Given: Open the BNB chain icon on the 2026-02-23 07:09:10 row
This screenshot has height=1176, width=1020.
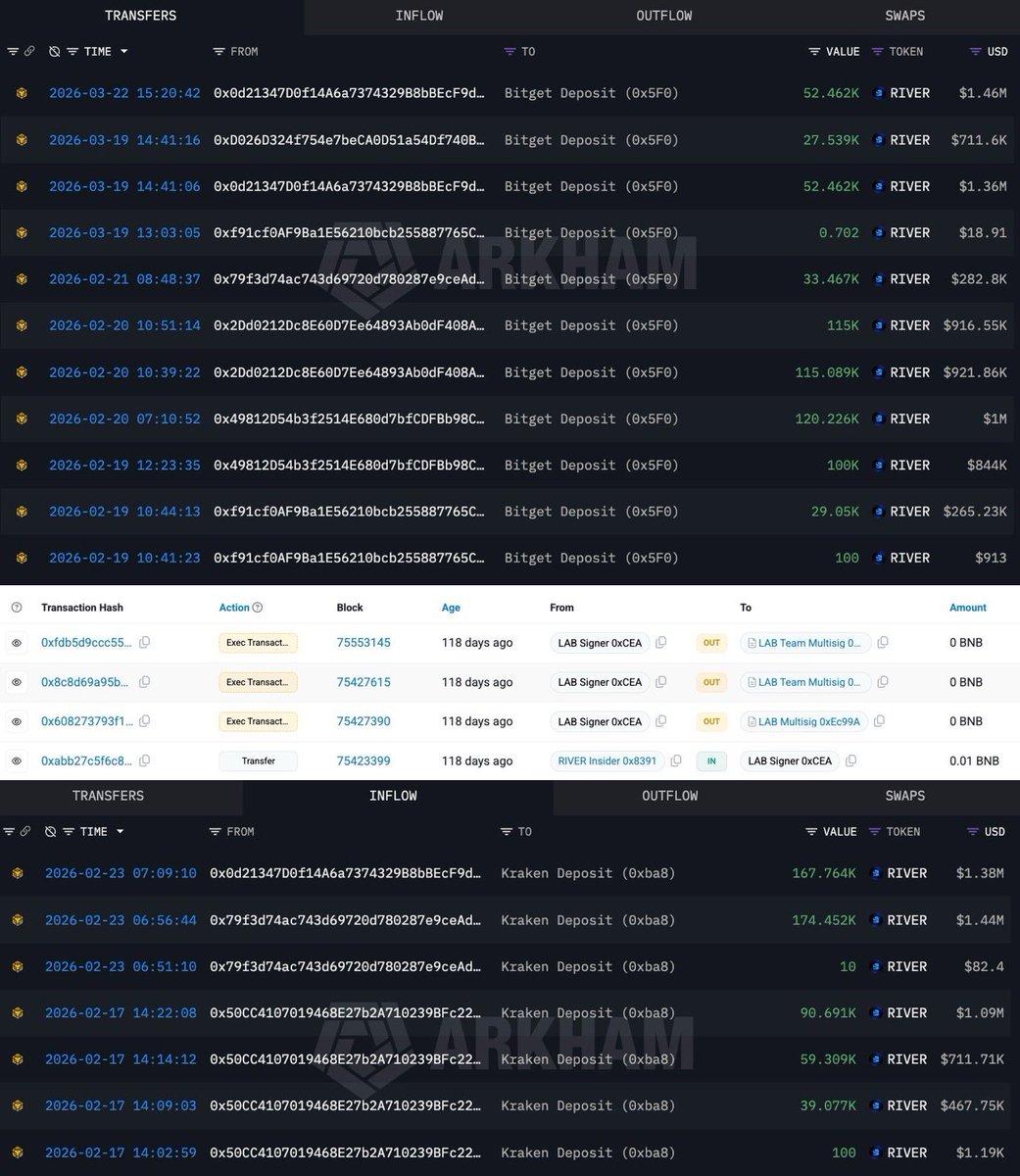Looking at the screenshot, I should [x=17, y=873].
